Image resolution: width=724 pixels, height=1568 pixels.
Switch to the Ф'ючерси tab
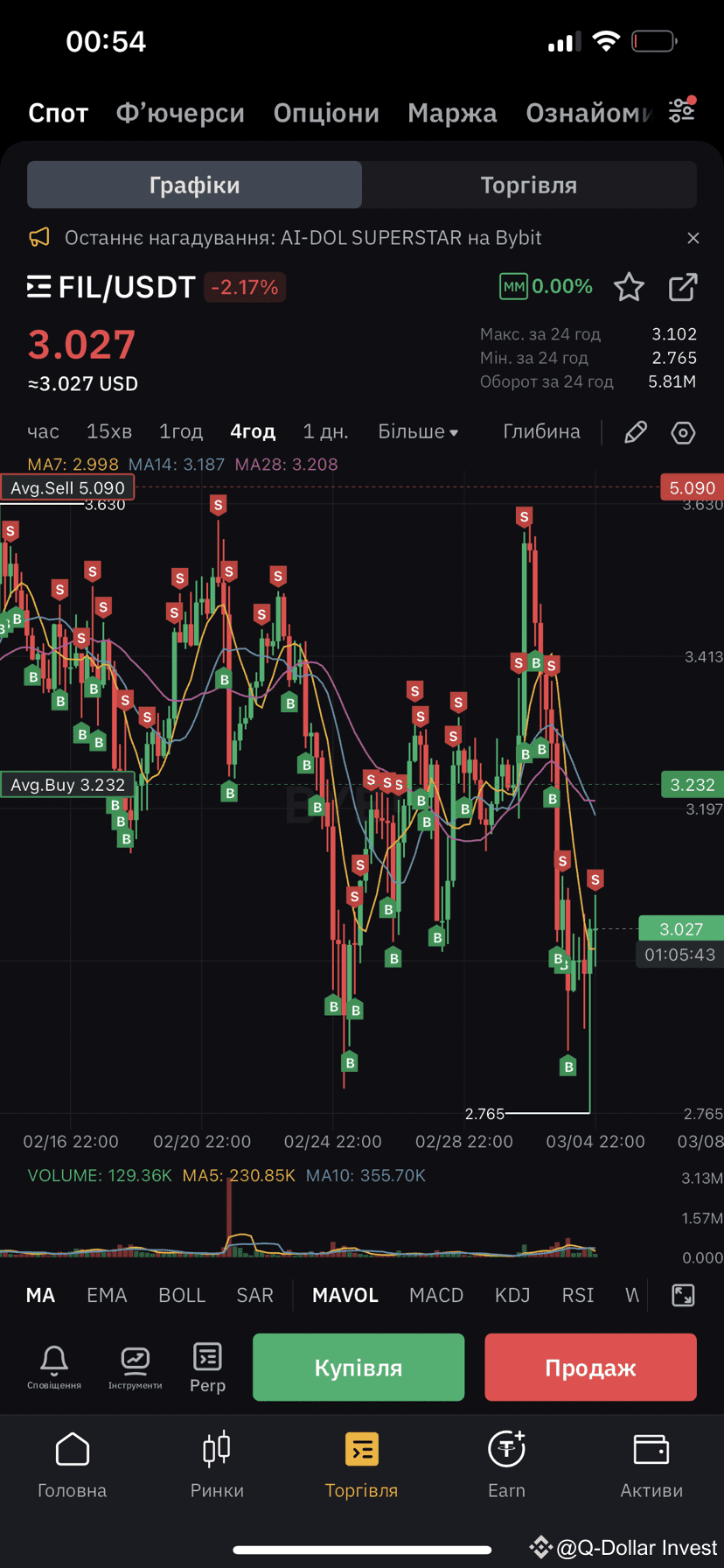pyautogui.click(x=180, y=113)
